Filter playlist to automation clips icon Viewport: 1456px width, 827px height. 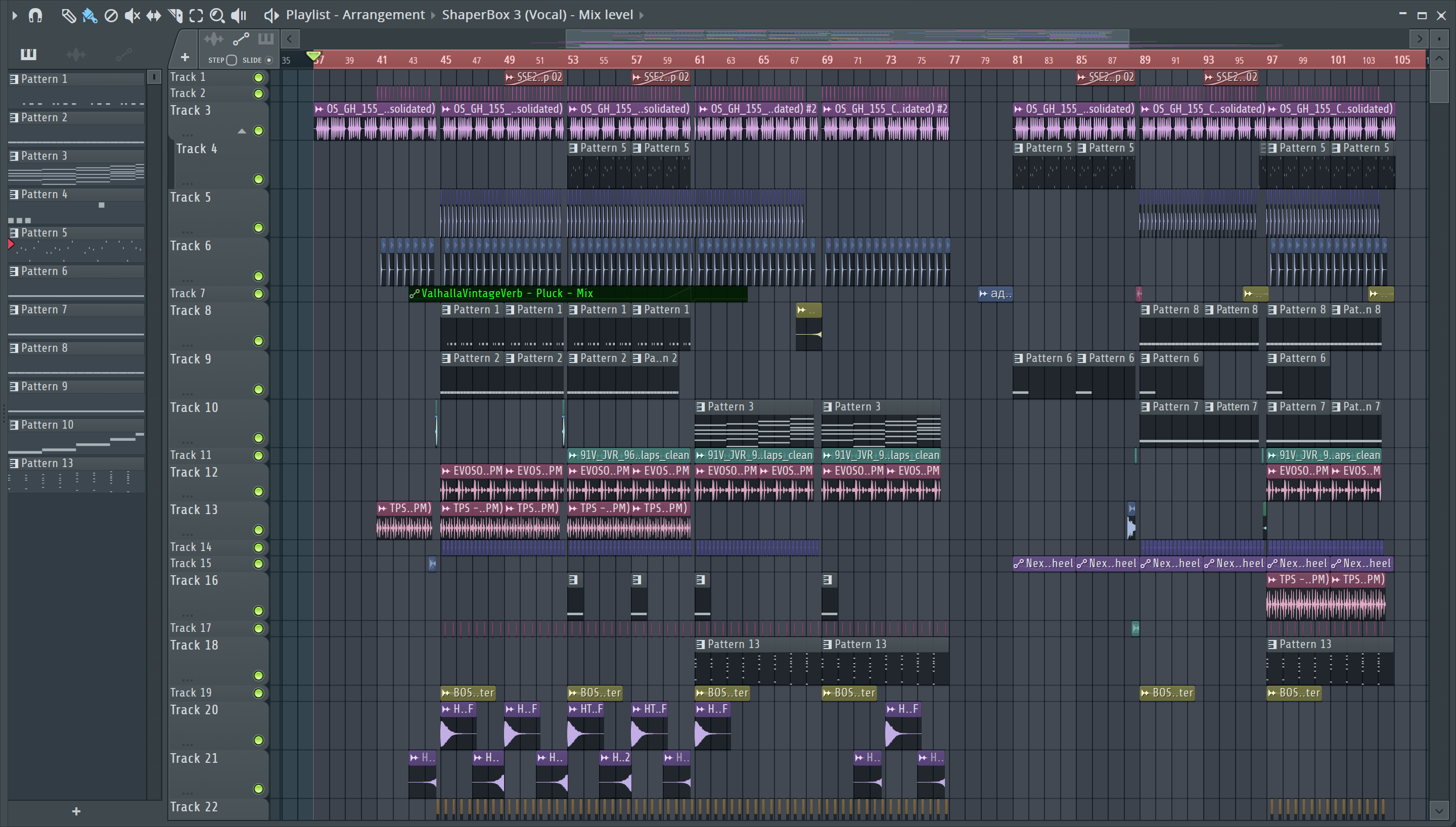[x=241, y=39]
